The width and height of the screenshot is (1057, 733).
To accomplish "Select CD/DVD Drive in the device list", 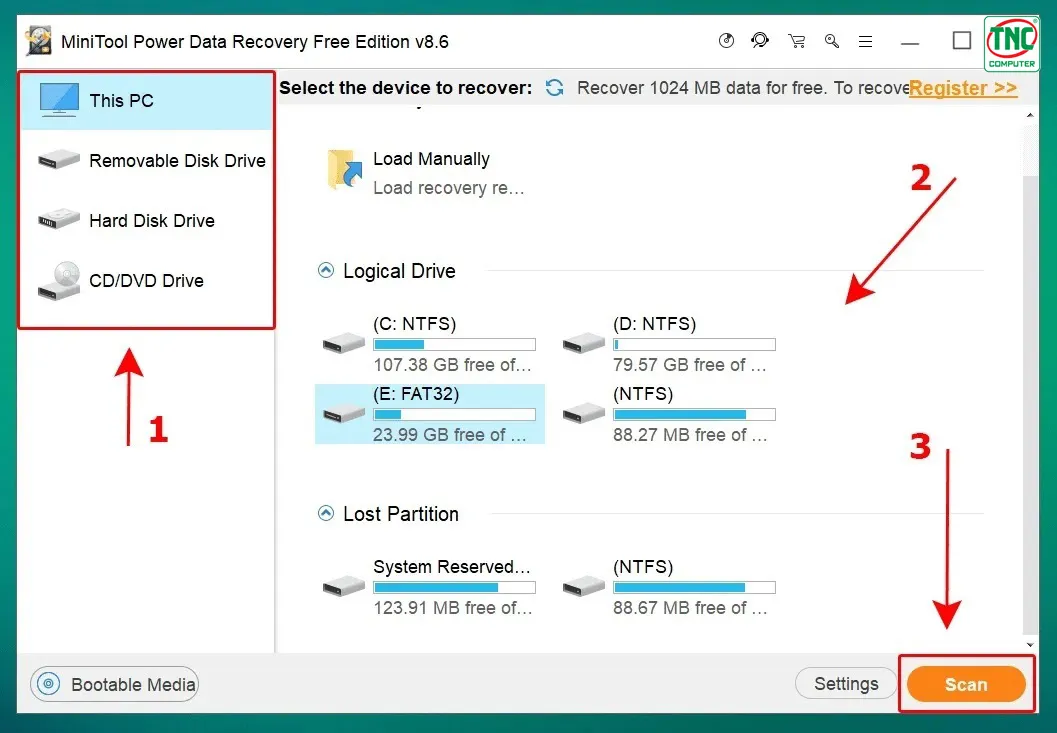I will [x=146, y=281].
